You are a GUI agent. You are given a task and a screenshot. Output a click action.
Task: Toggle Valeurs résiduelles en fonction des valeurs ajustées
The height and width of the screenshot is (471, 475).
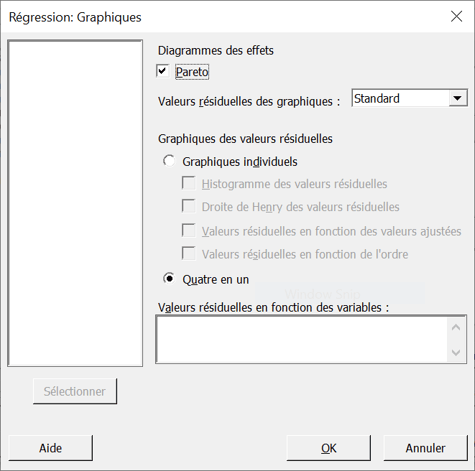point(189,231)
